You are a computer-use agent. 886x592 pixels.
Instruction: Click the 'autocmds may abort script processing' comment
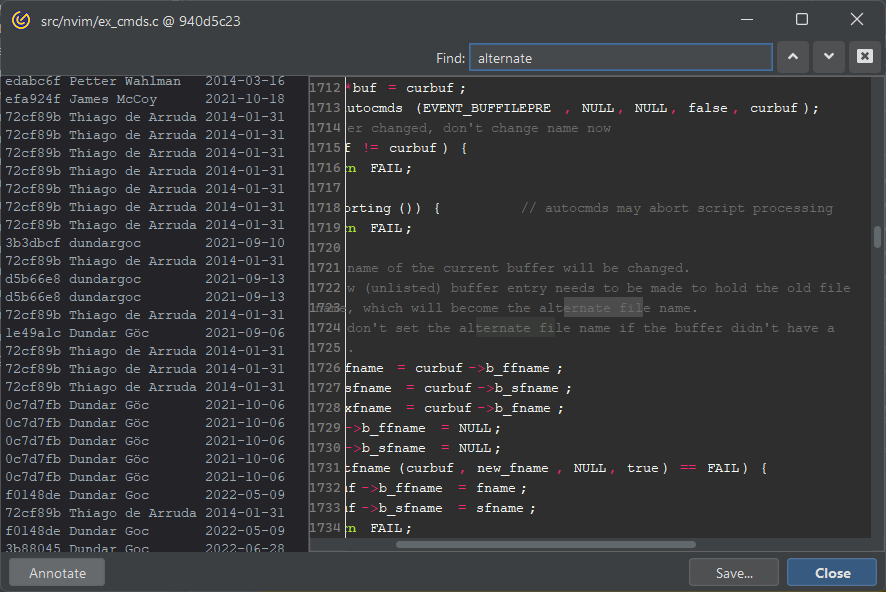(x=676, y=208)
